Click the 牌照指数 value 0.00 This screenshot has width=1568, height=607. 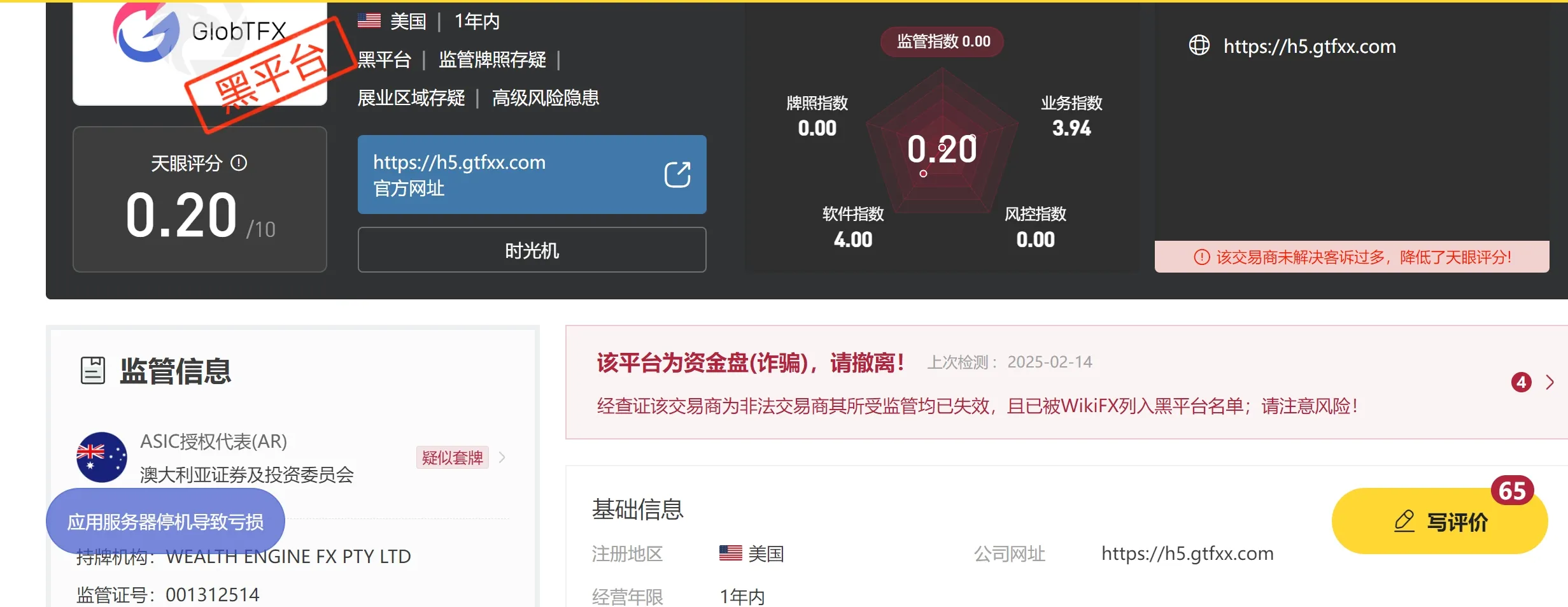[x=817, y=128]
